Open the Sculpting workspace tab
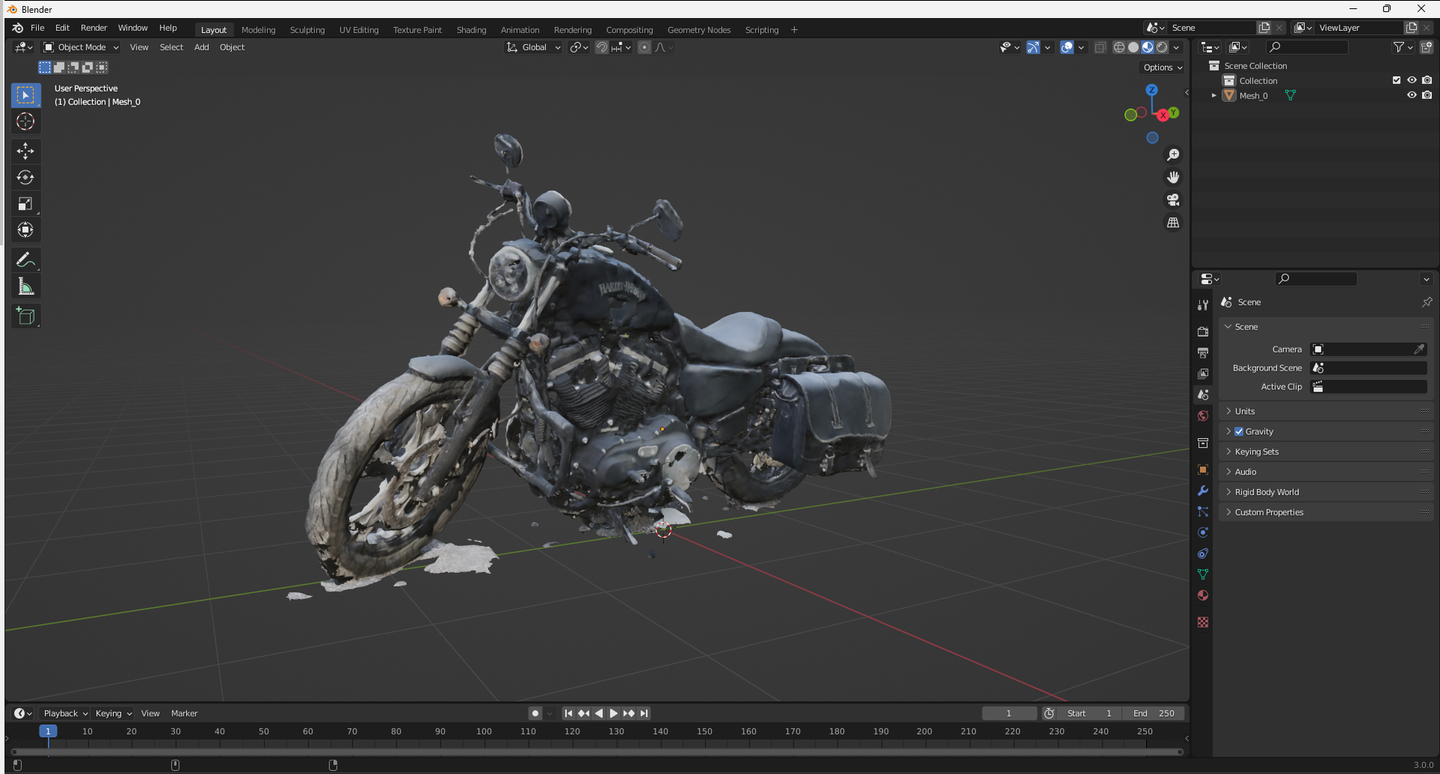This screenshot has height=774, width=1440. (x=307, y=30)
